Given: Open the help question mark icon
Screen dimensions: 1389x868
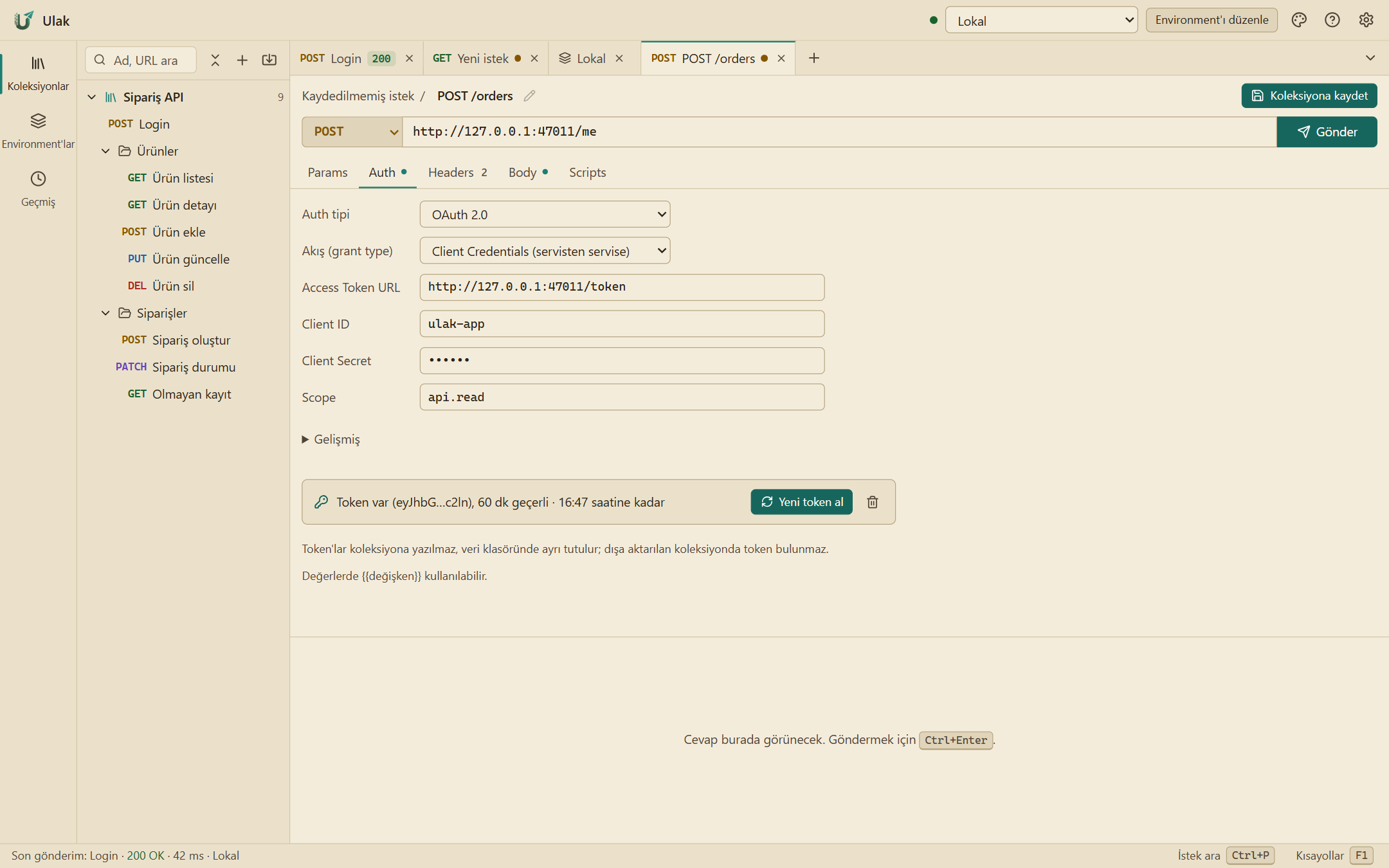Looking at the screenshot, I should click(1332, 20).
